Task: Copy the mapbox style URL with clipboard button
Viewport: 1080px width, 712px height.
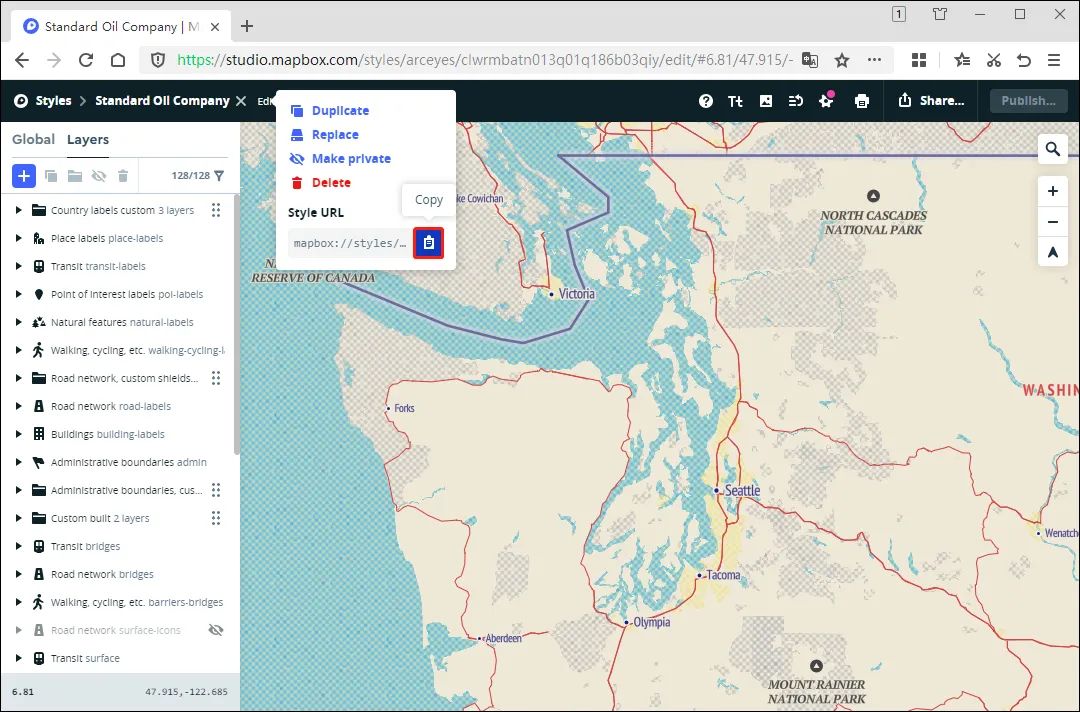Action: (429, 243)
